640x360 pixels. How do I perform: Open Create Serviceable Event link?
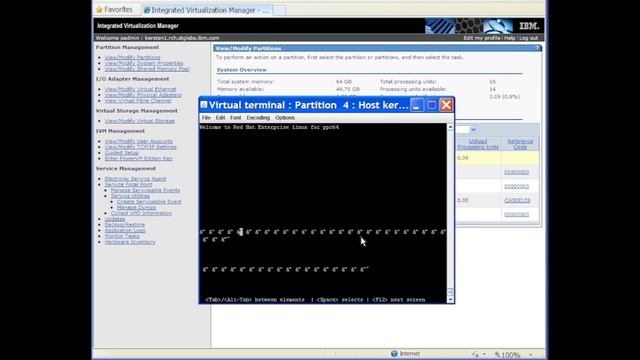[149, 202]
